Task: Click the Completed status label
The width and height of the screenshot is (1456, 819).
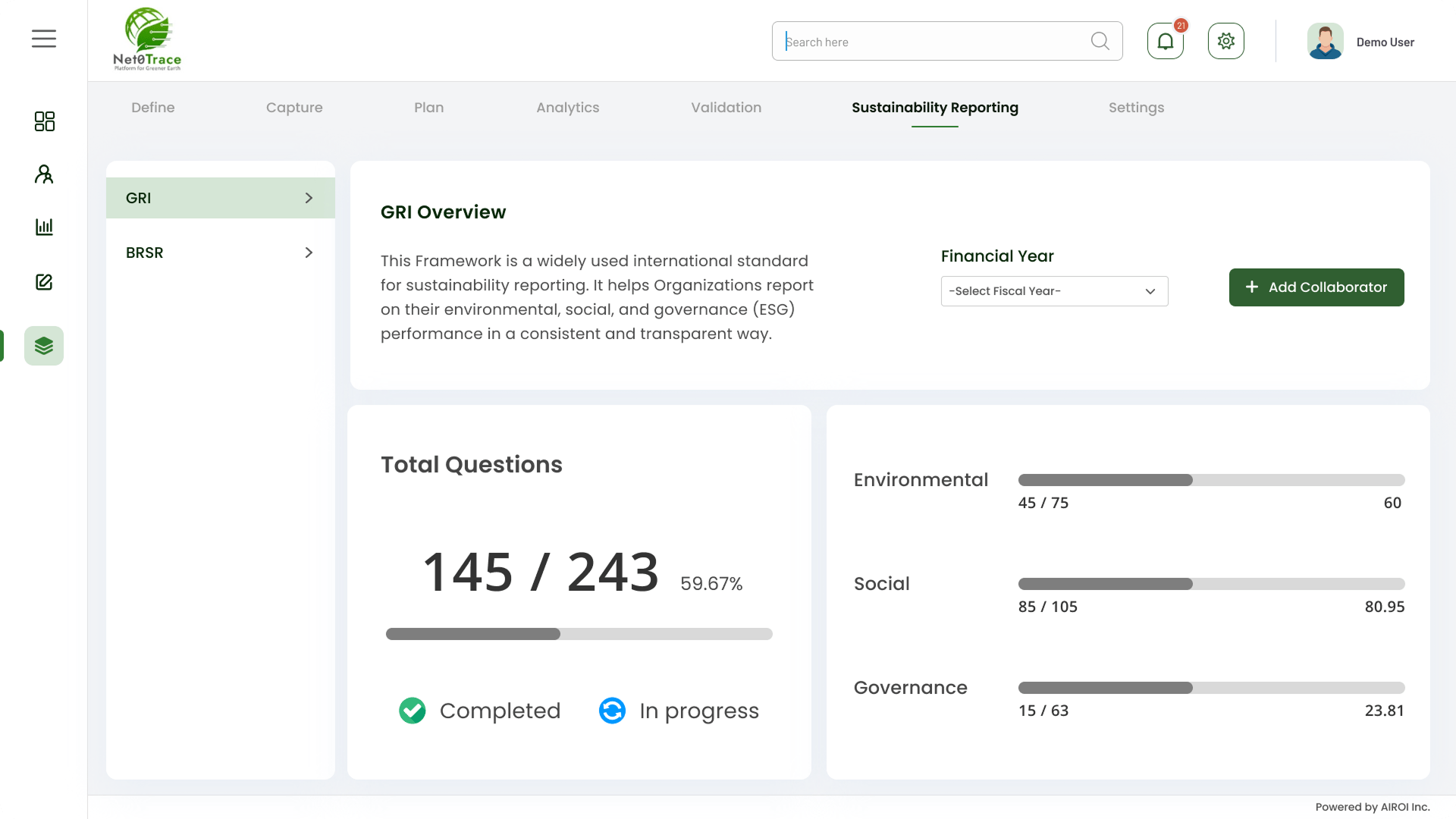Action: tap(500, 711)
